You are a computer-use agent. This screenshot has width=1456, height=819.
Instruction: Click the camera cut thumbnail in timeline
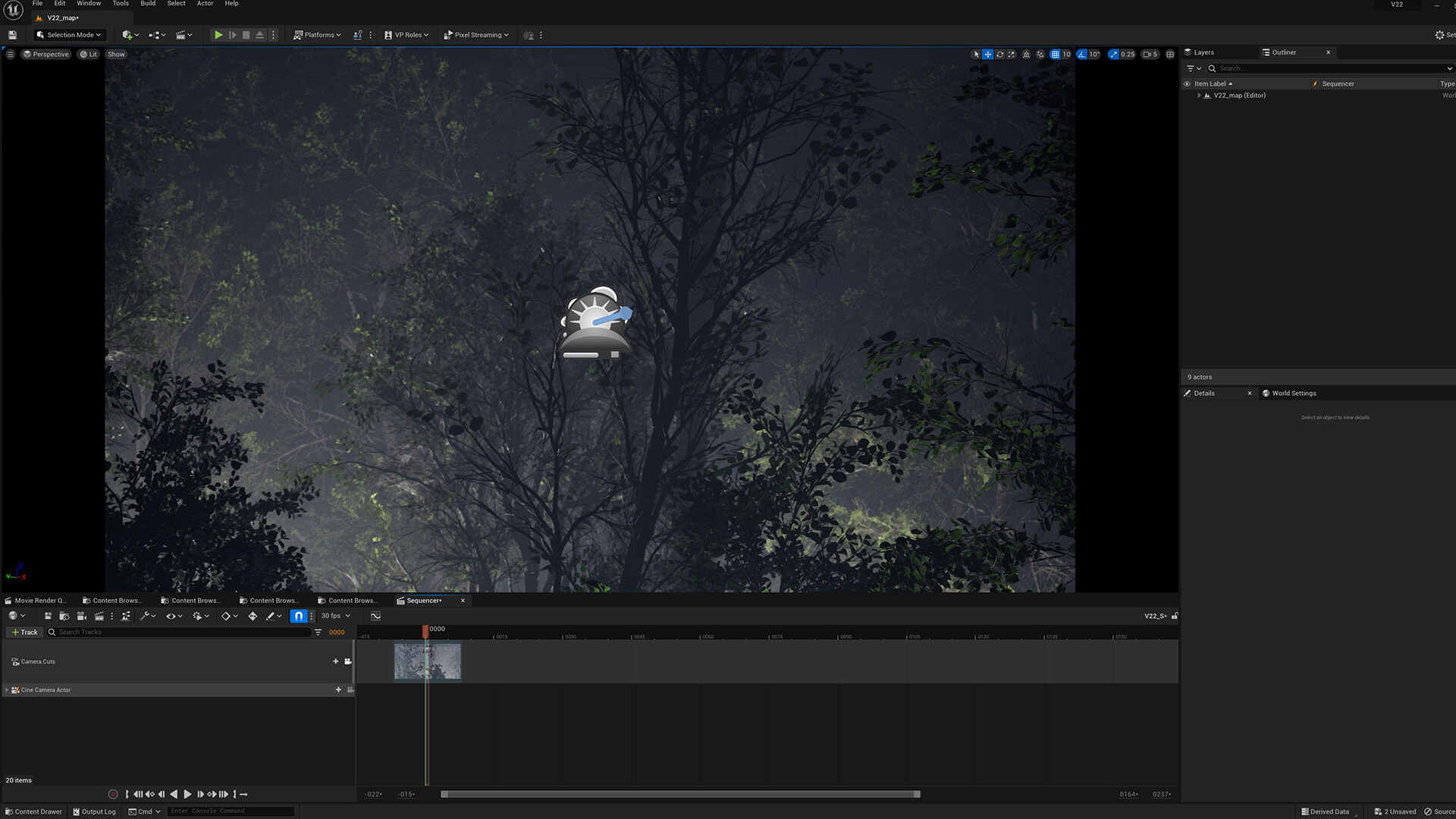pos(427,661)
